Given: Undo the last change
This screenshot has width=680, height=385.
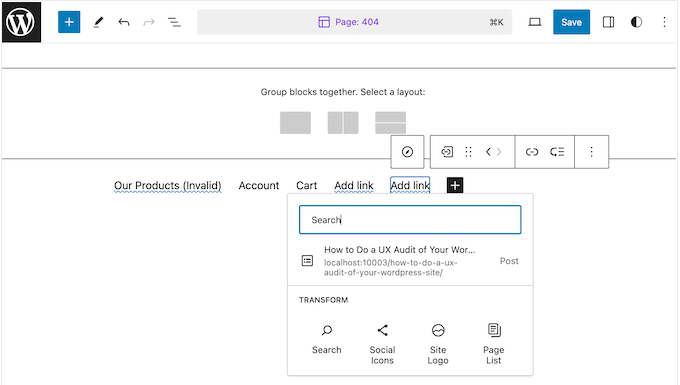Looking at the screenshot, I should (x=124, y=22).
